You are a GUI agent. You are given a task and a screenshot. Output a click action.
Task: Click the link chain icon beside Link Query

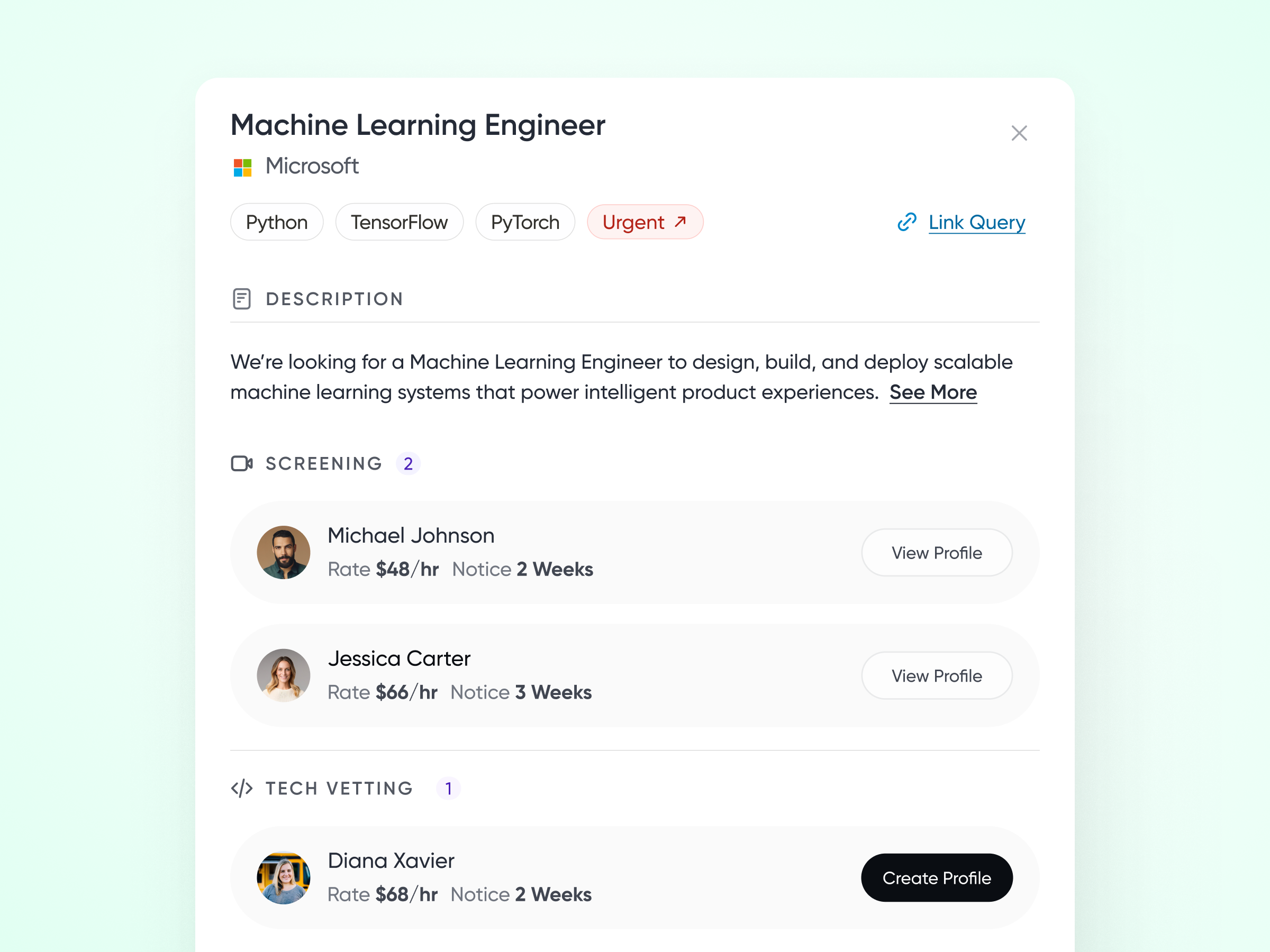pyautogui.click(x=906, y=222)
